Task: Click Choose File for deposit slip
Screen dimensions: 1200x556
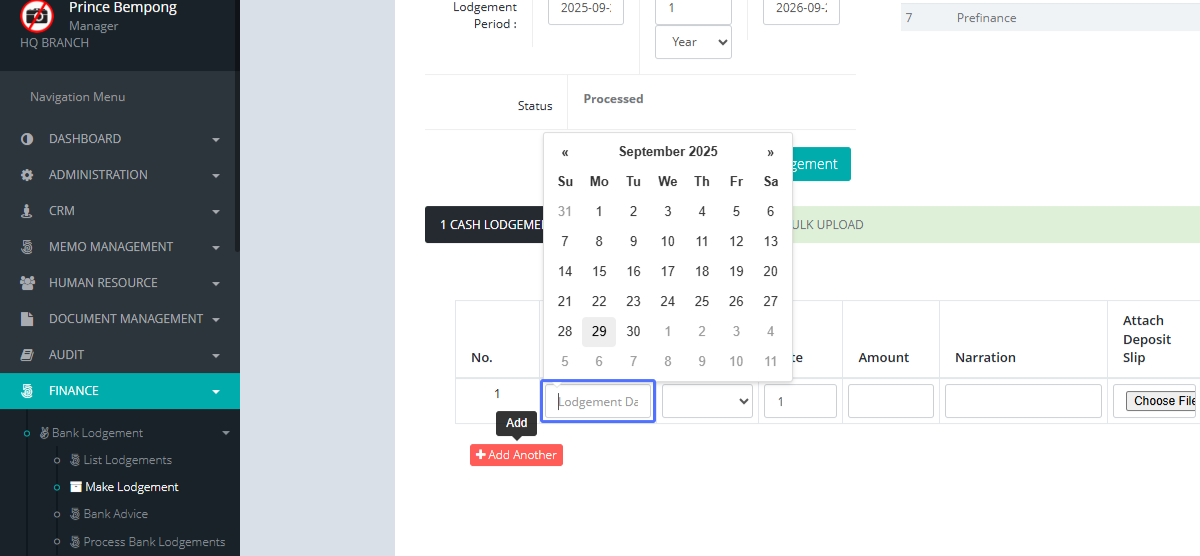Action: 1160,401
